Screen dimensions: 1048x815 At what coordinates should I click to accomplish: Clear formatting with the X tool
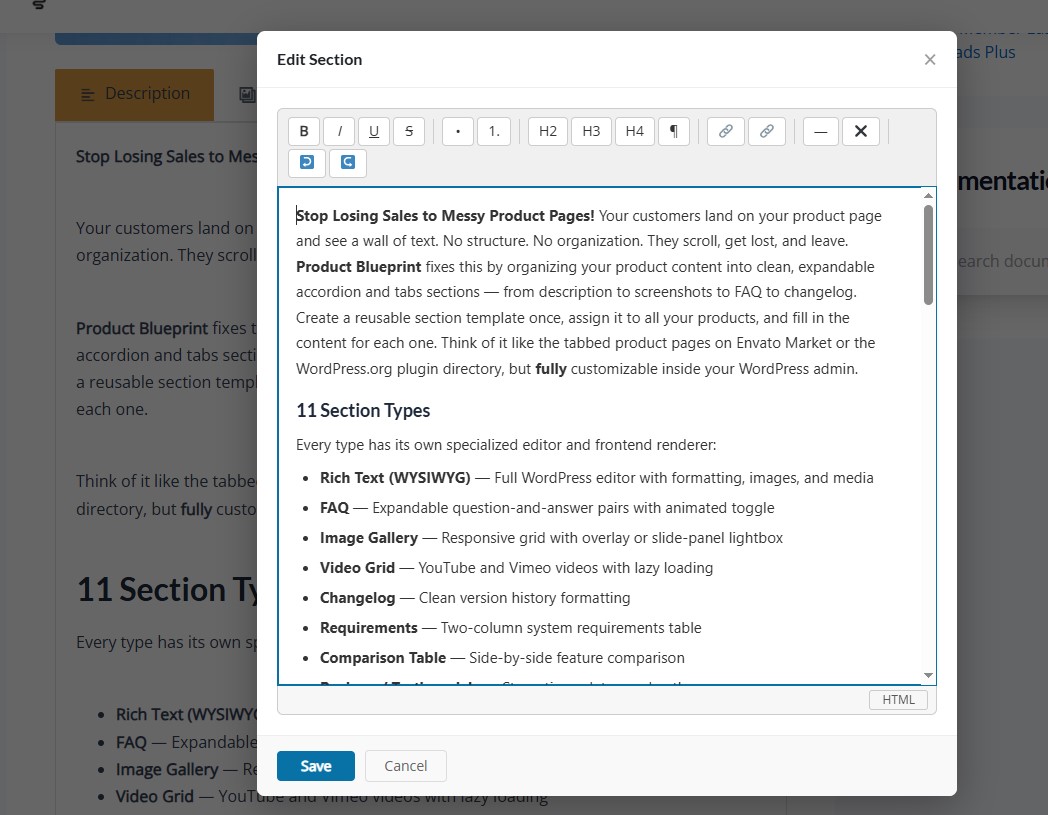click(861, 130)
